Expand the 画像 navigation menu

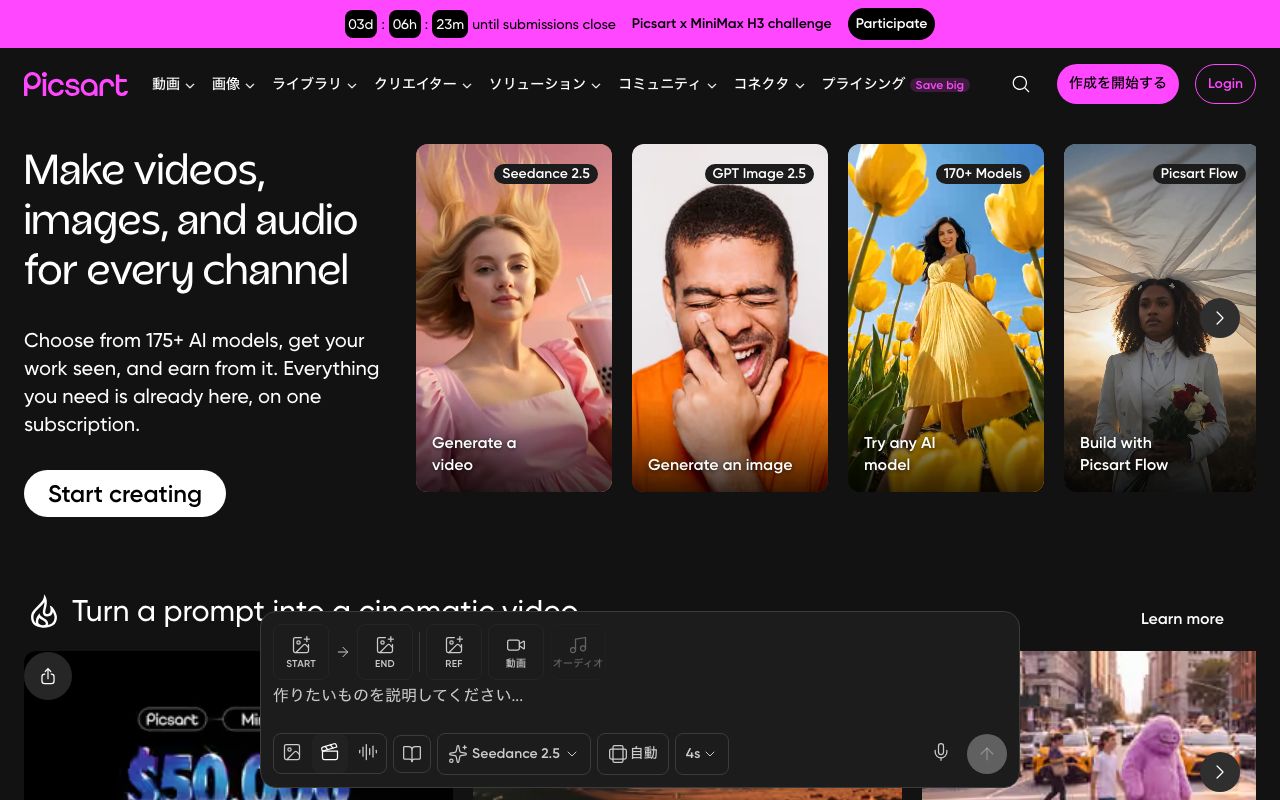point(233,84)
